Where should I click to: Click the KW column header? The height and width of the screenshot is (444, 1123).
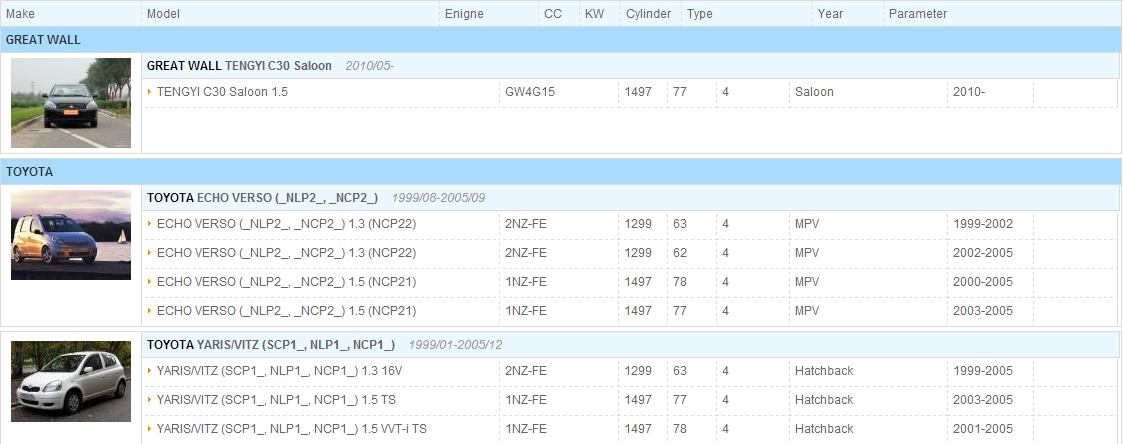click(594, 14)
